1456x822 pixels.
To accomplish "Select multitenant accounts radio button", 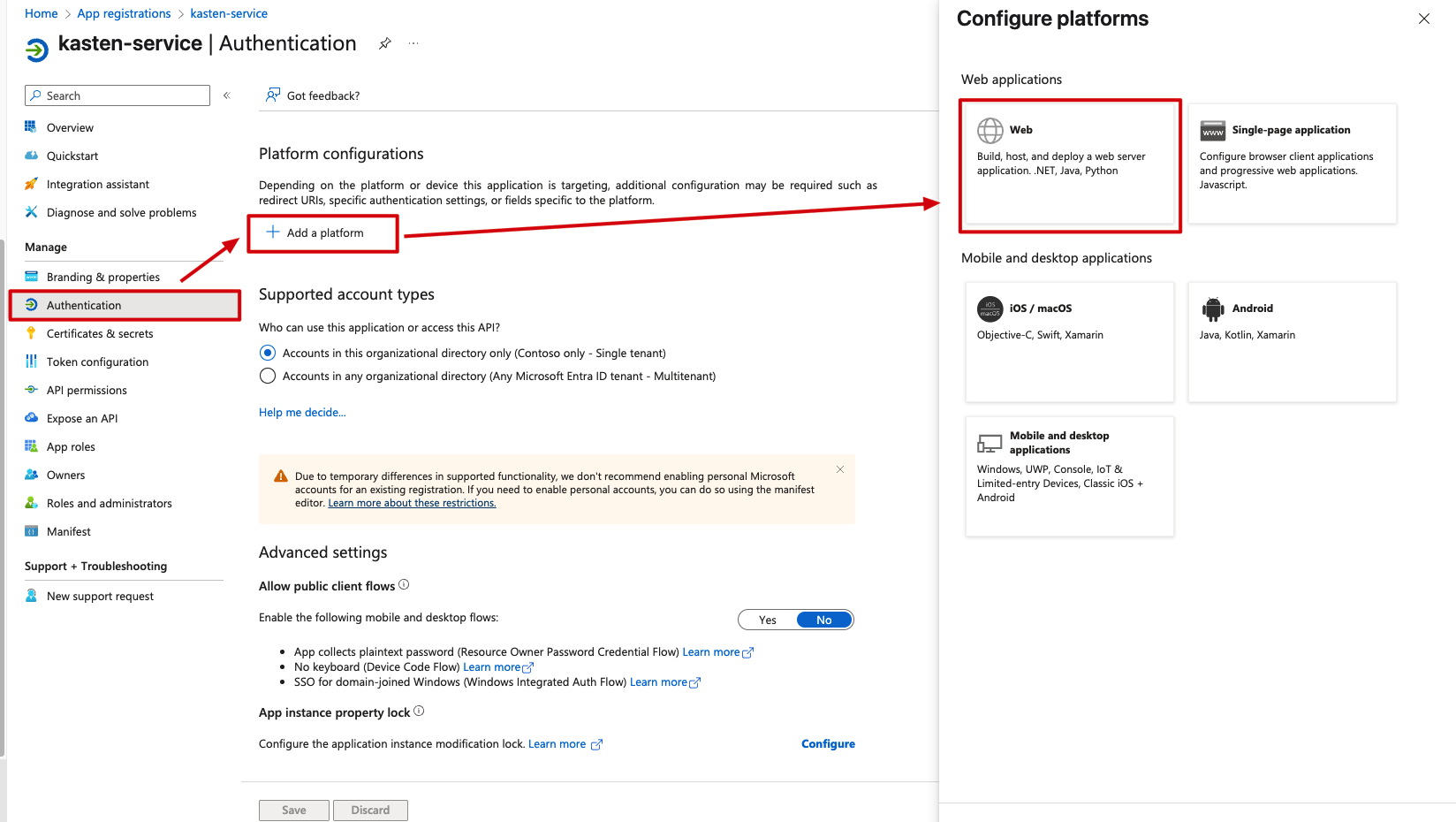I will [268, 376].
